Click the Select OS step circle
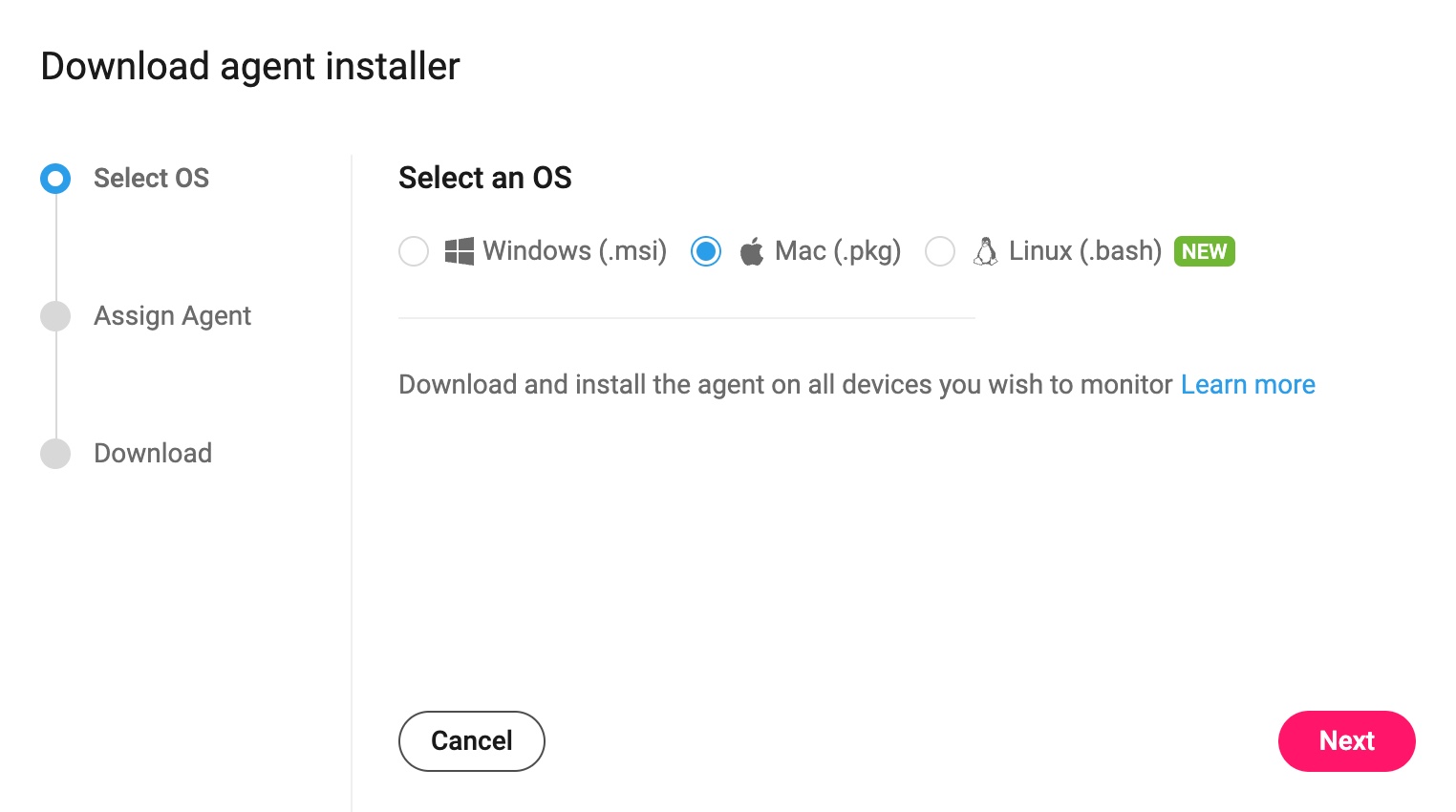The image size is (1456, 812). click(x=55, y=178)
